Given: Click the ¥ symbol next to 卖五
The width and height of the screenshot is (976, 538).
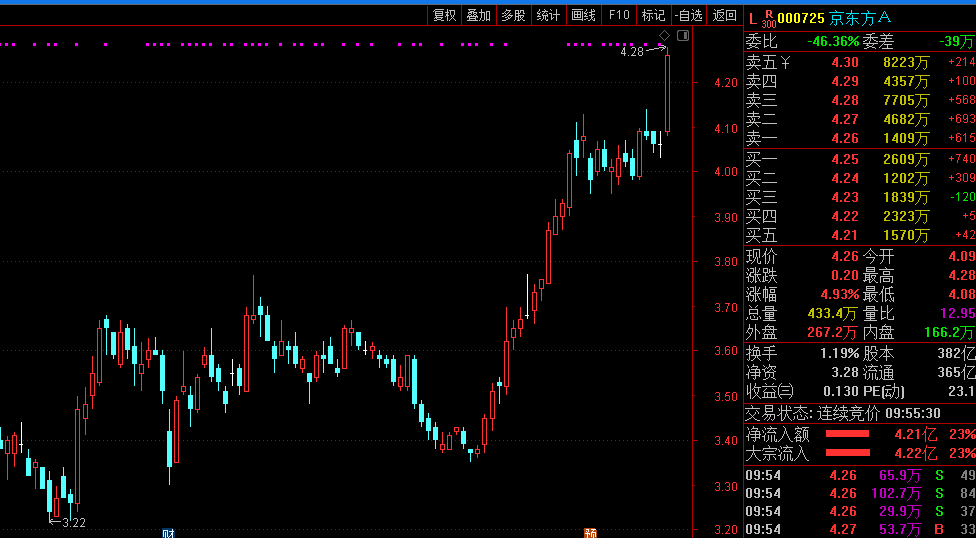Looking at the screenshot, I should click(785, 63).
